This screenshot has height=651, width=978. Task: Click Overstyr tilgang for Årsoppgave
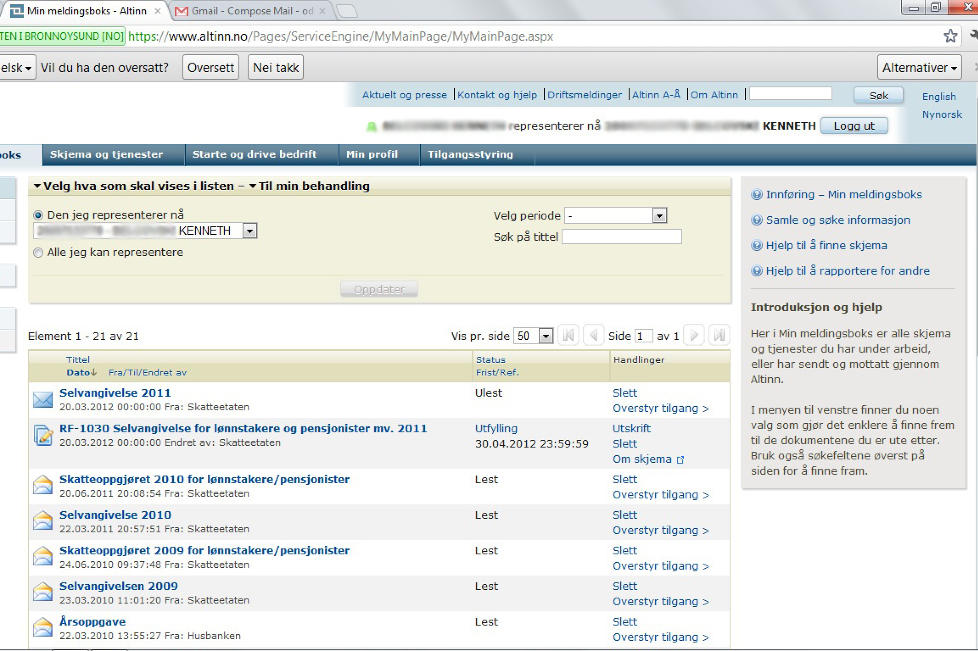pos(661,637)
